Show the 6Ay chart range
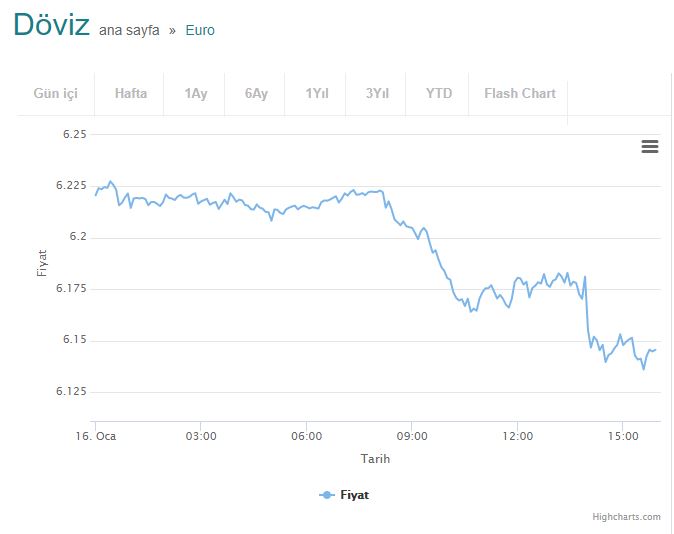This screenshot has width=674, height=534. tap(256, 93)
